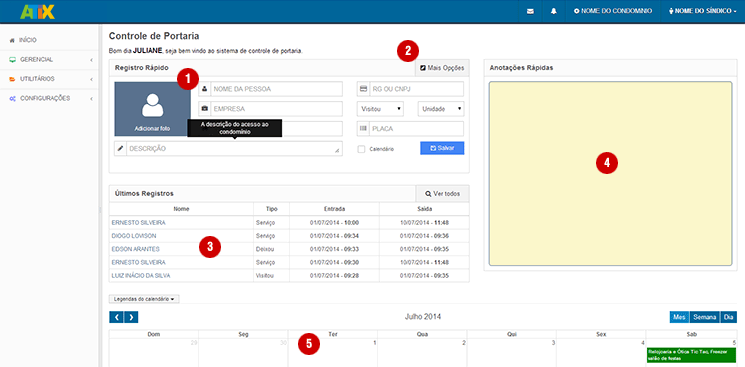The width and height of the screenshot is (745, 367).
Task: Click the Salvar button
Action: click(442, 148)
